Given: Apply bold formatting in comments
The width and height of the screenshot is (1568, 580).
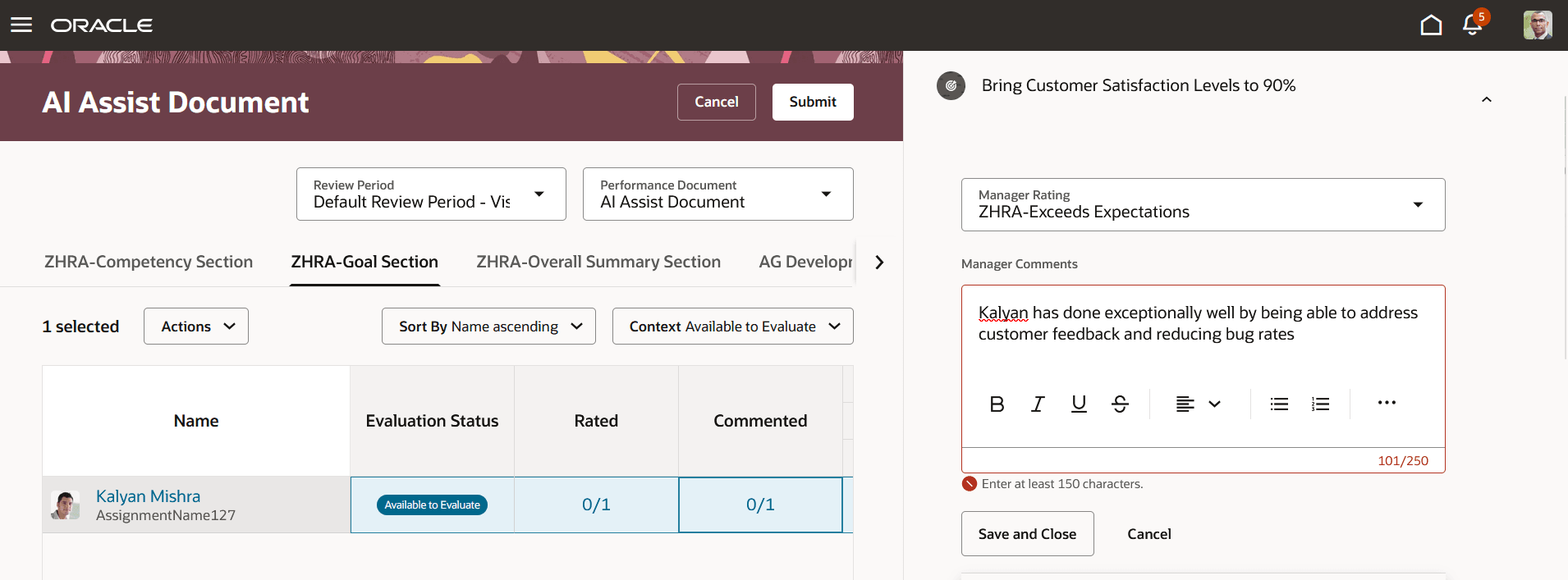Looking at the screenshot, I should point(997,404).
